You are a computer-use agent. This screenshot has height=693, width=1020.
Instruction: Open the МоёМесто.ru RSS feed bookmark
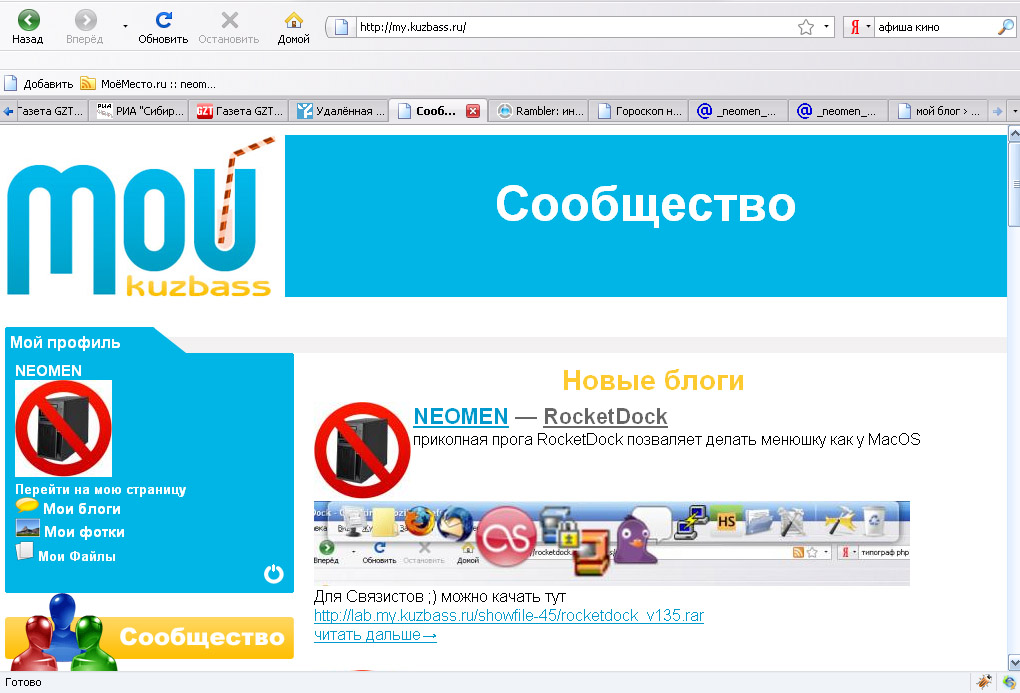148,84
